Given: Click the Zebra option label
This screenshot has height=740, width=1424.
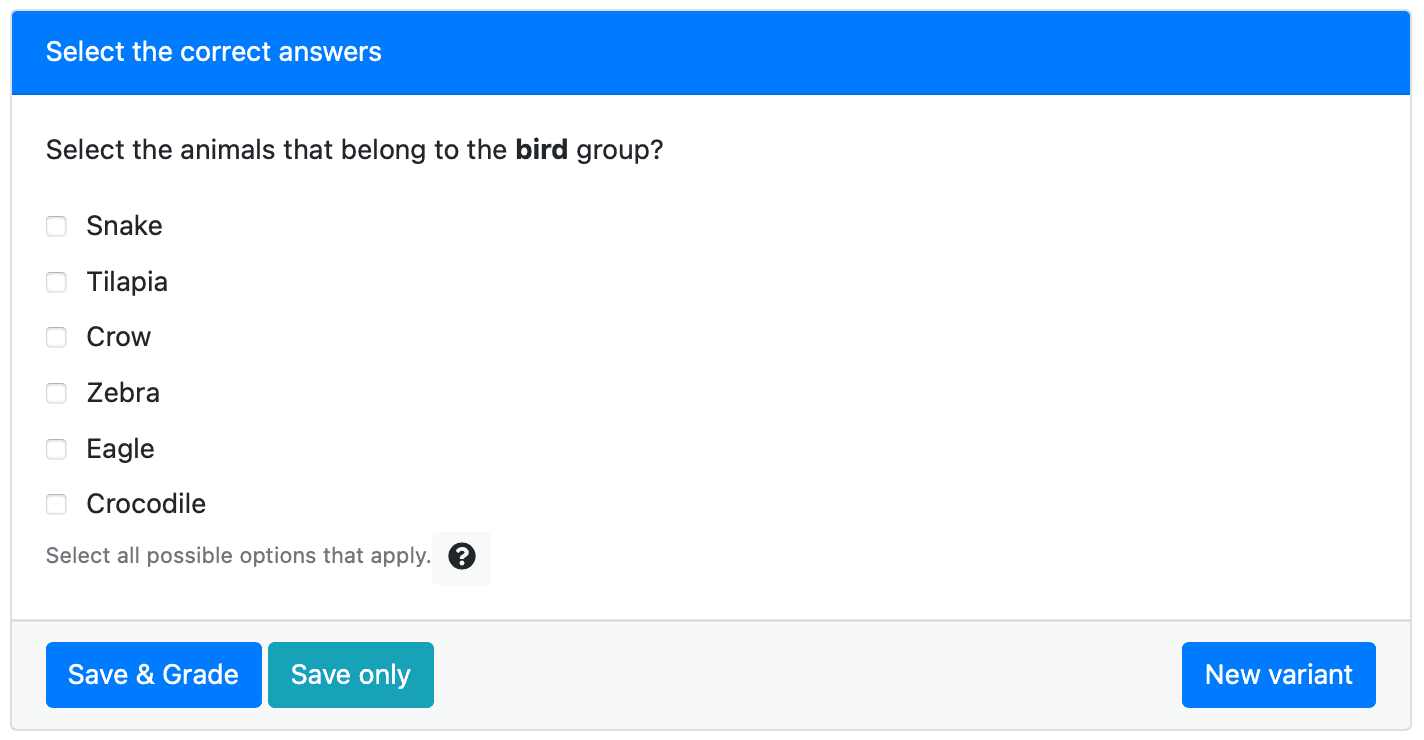Looking at the screenshot, I should coord(123,393).
